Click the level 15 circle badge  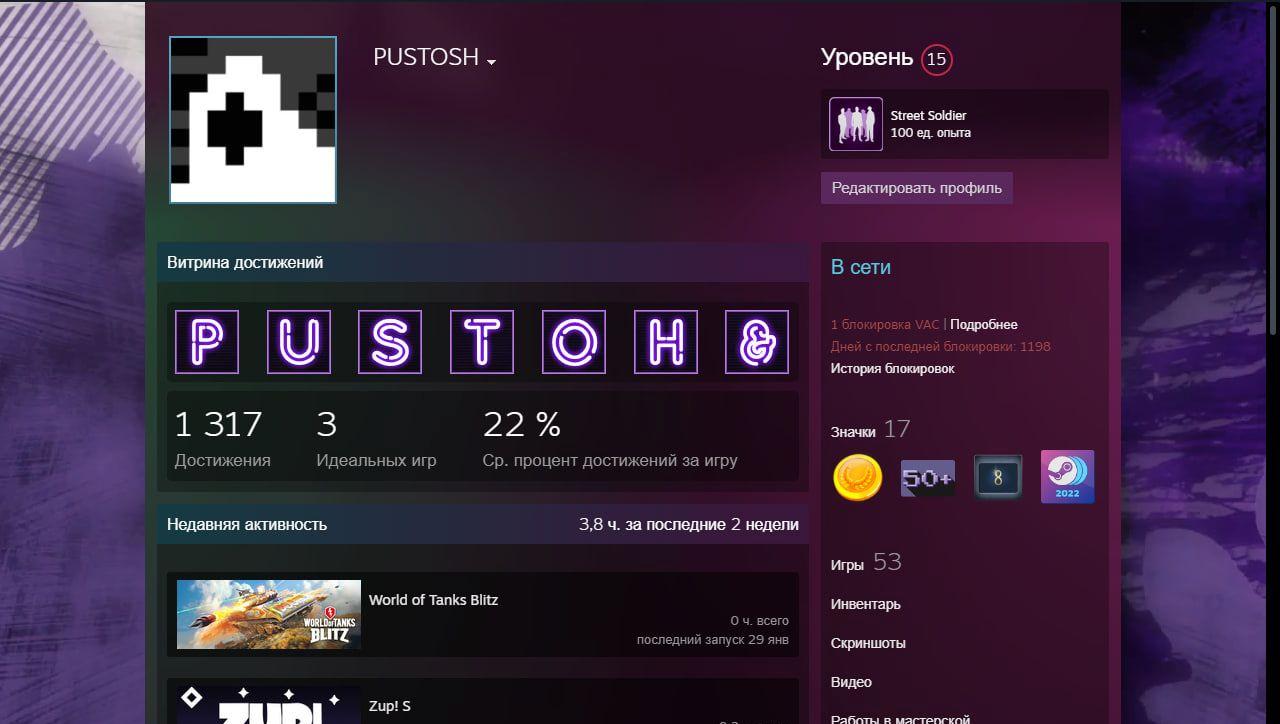936,60
